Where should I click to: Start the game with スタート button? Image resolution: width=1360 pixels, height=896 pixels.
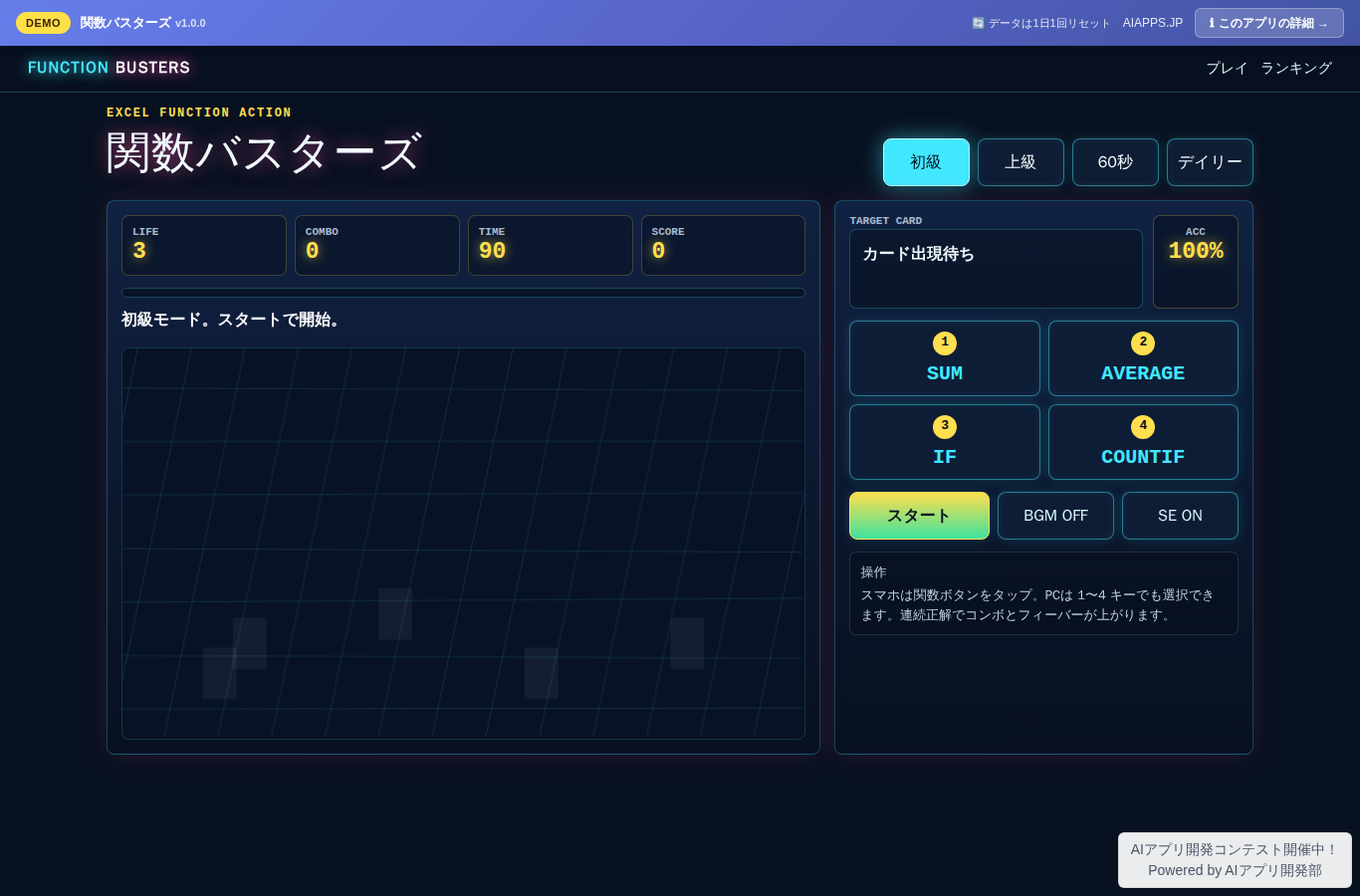click(x=919, y=516)
